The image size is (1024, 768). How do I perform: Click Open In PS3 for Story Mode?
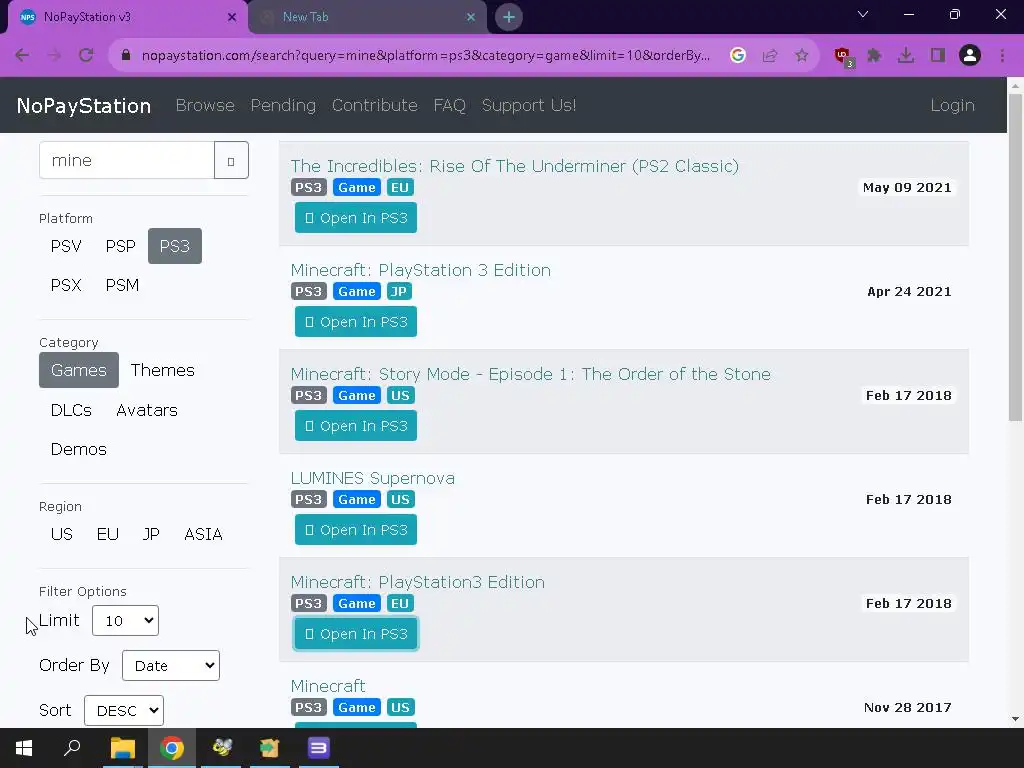(x=356, y=426)
